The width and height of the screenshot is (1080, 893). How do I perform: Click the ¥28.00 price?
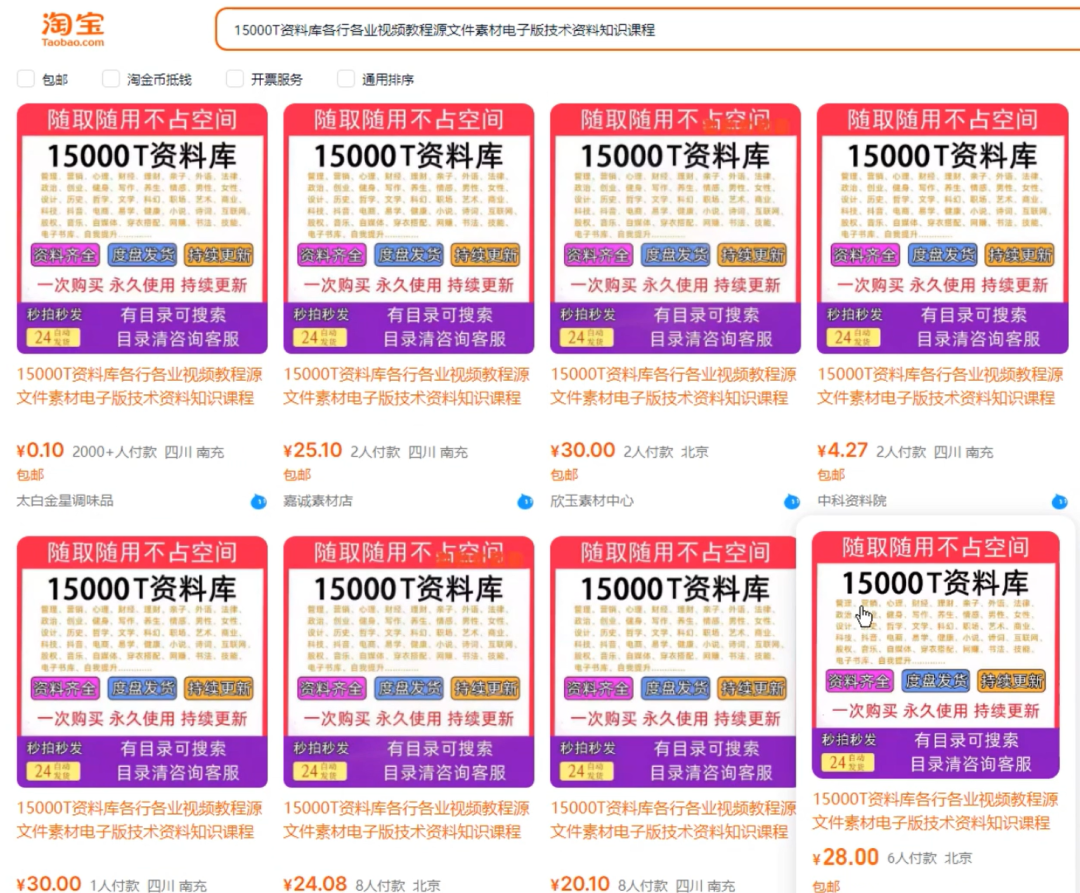pyautogui.click(x=845, y=857)
